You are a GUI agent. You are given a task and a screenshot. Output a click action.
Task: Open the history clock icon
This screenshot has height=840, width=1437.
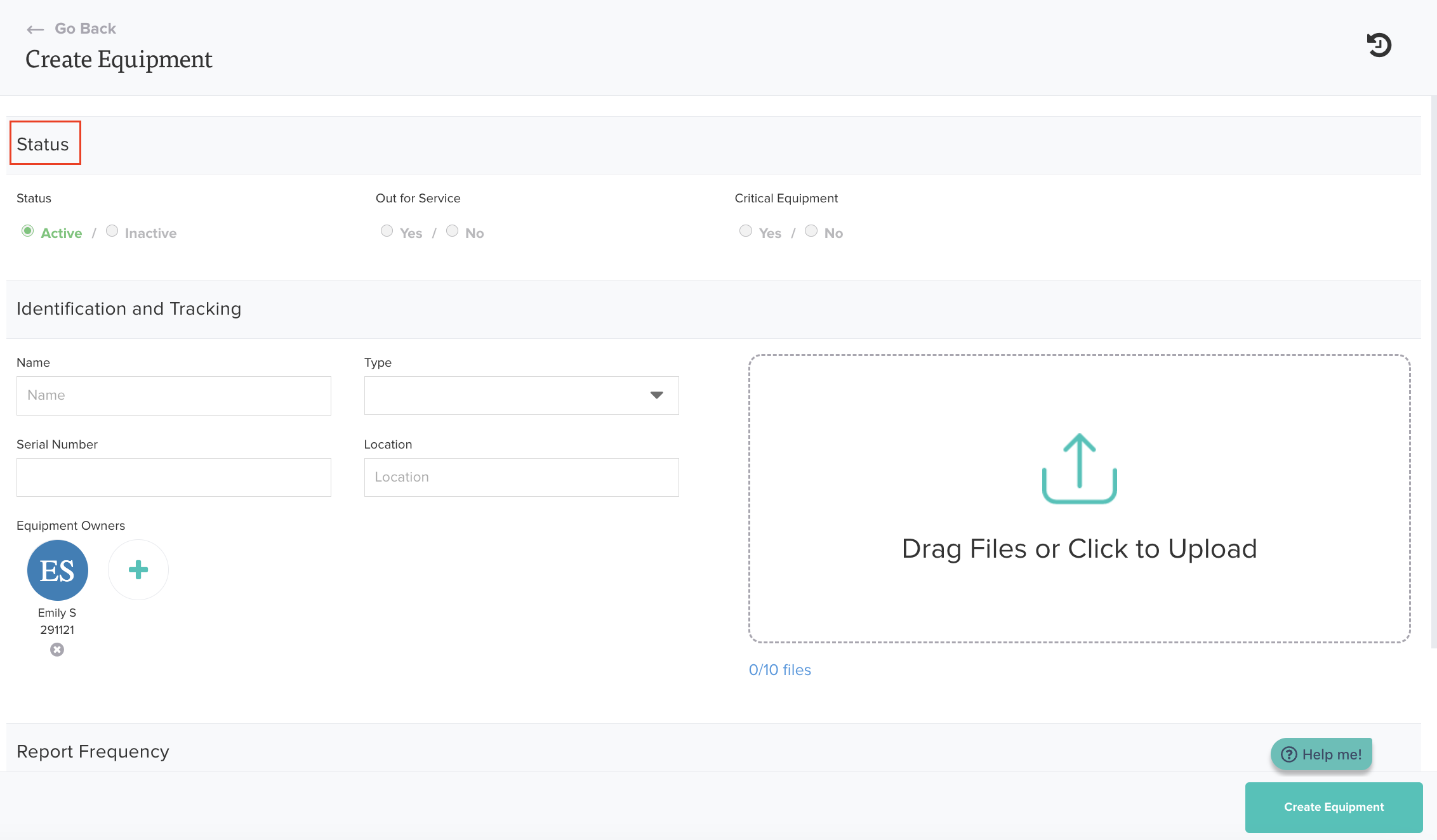tap(1379, 45)
